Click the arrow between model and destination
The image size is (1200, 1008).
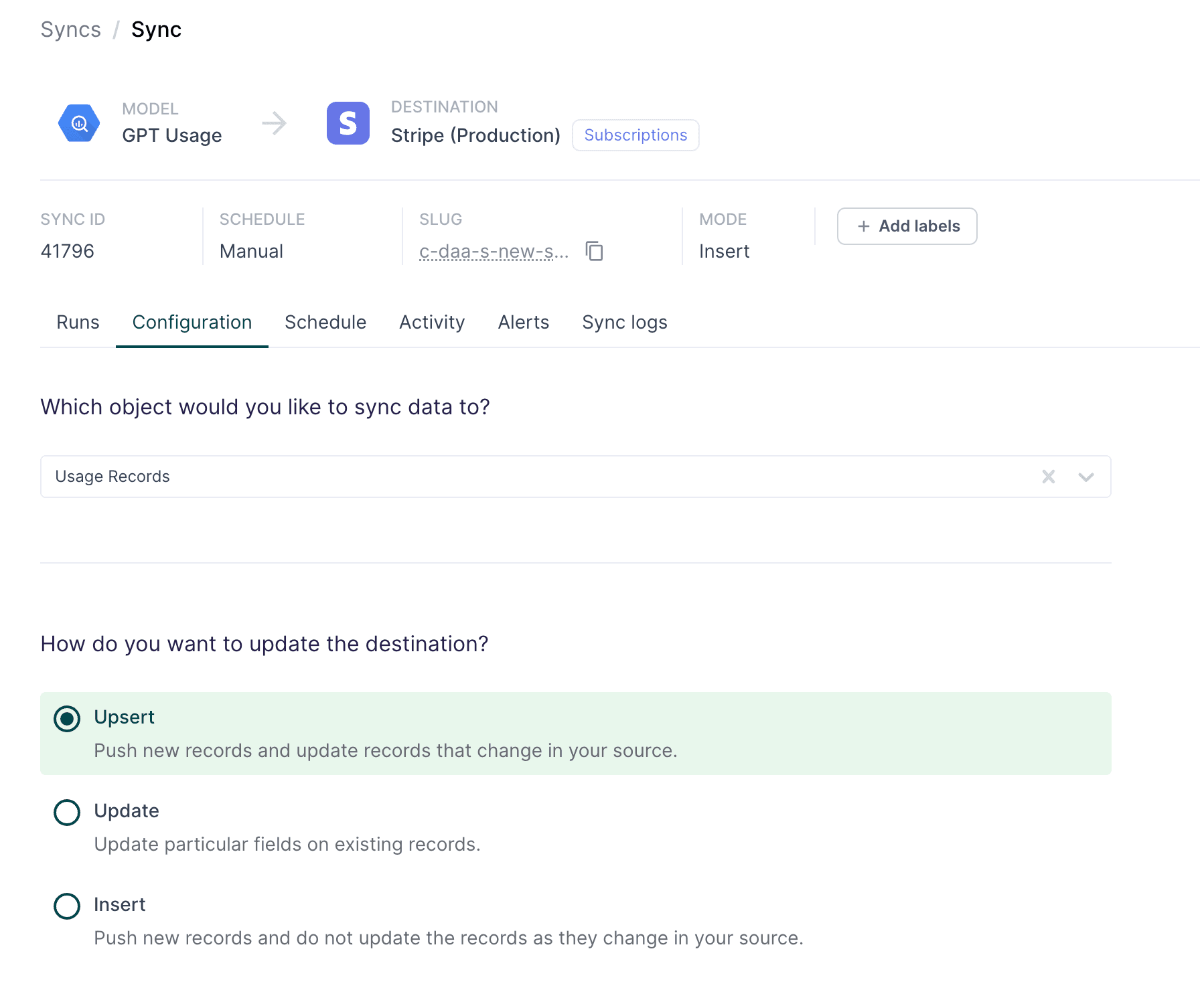275,123
